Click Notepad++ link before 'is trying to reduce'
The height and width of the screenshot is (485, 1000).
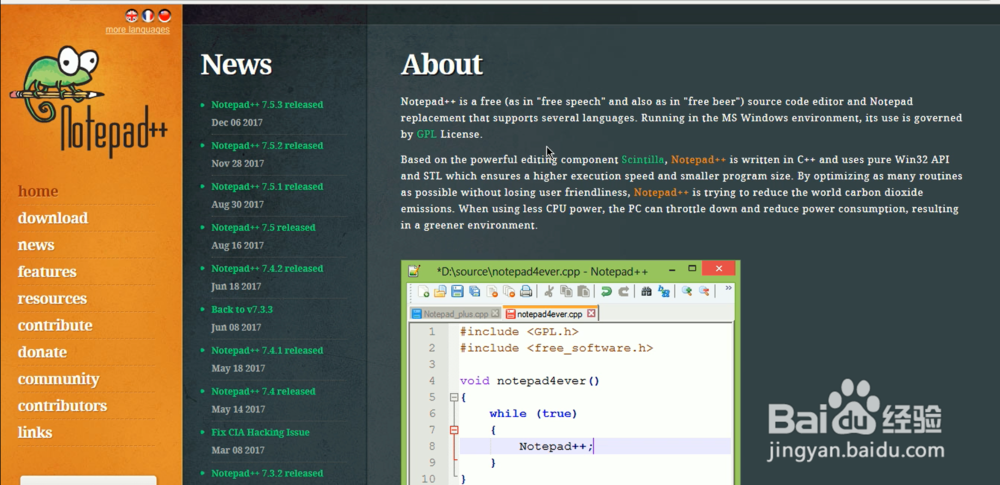[x=661, y=192]
